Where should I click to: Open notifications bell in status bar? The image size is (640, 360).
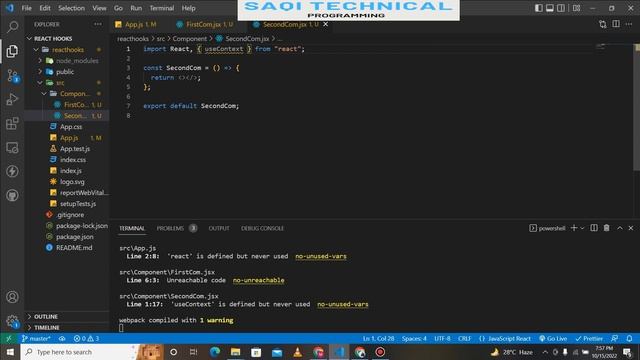629,338
